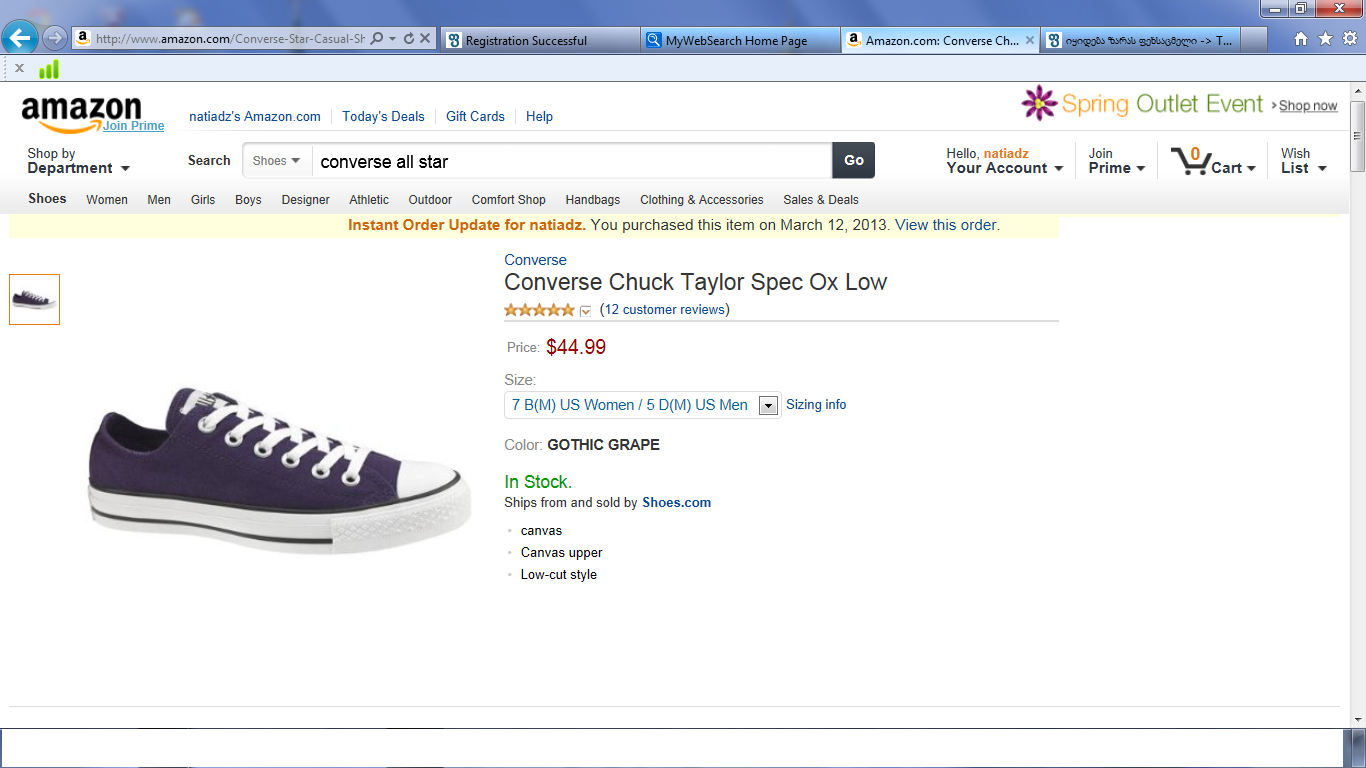Click the browser forward arrow button
The height and width of the screenshot is (768, 1366).
coord(55,39)
